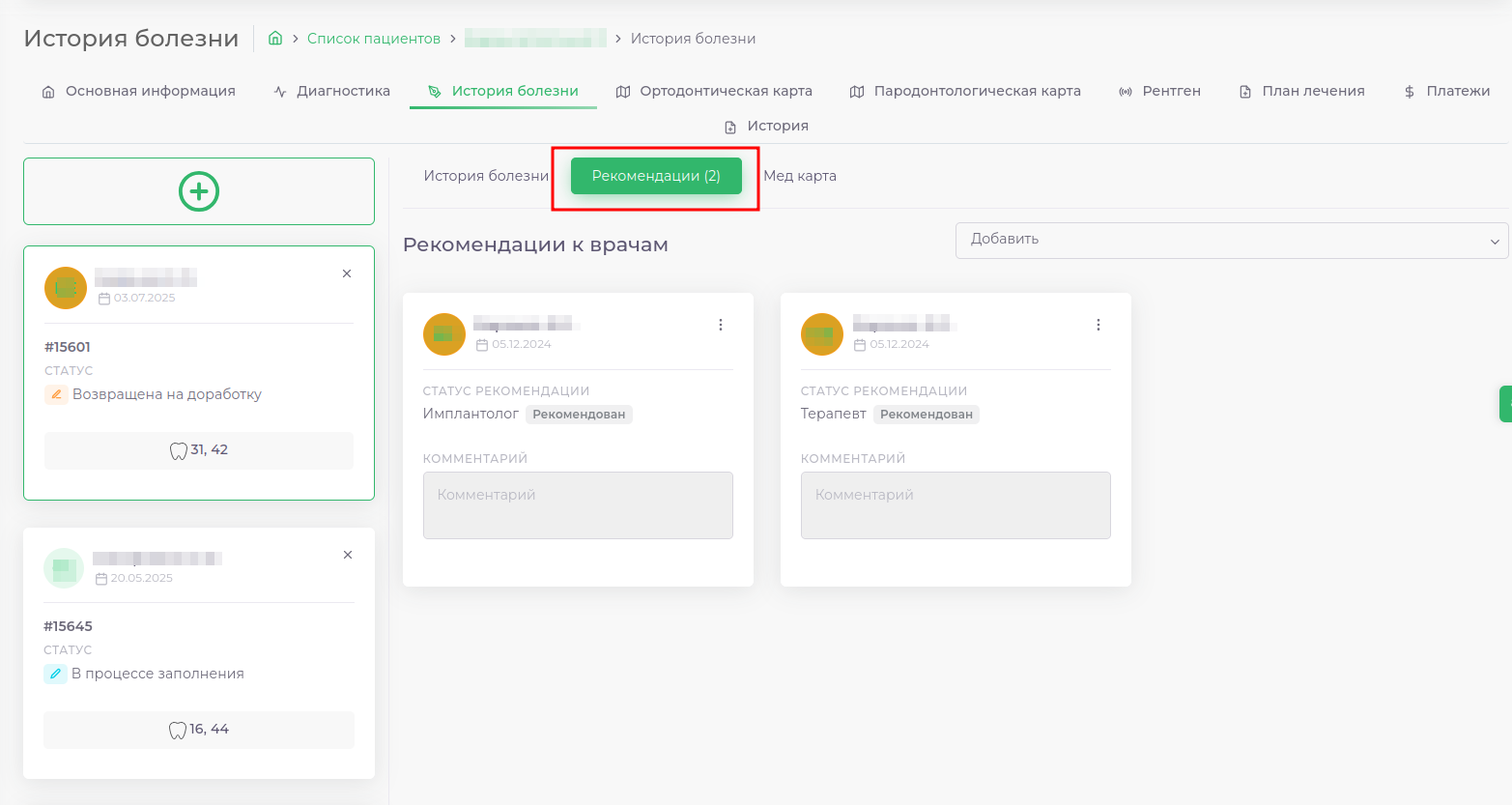Open Список пациентов breadcrumb link
This screenshot has width=1512, height=805.
[373, 39]
